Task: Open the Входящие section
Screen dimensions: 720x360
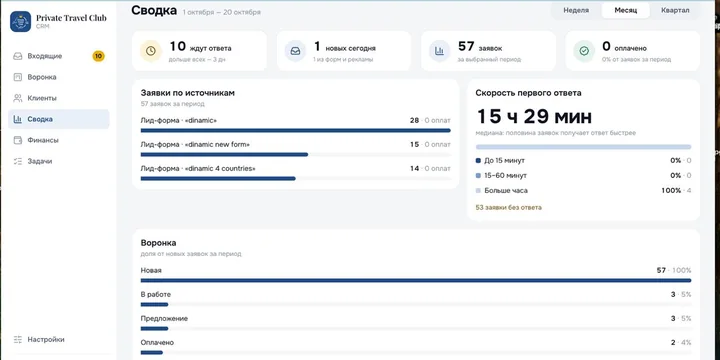Action: tap(59, 56)
